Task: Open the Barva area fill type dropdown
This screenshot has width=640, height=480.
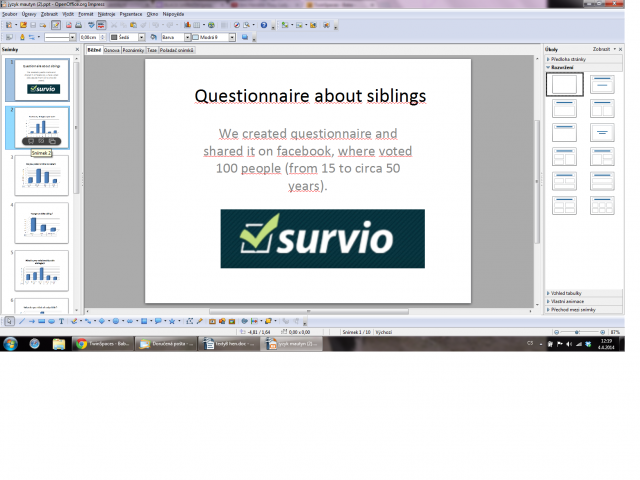Action: 187,38
